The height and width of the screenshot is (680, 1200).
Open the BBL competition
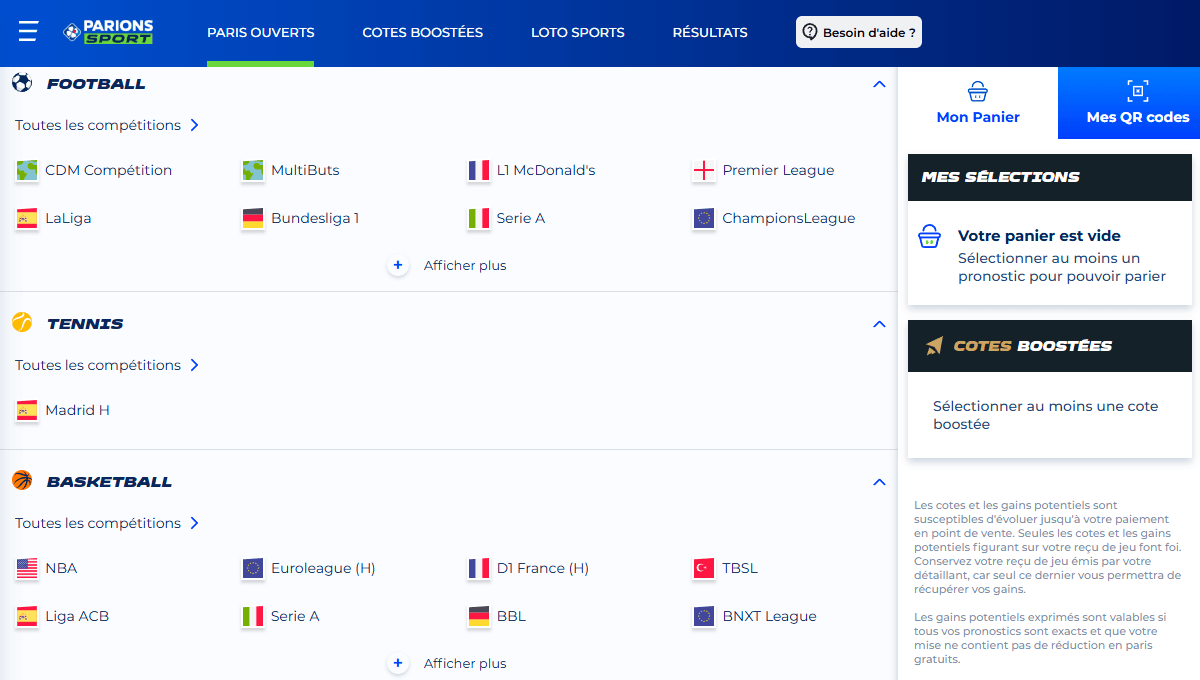tap(511, 616)
